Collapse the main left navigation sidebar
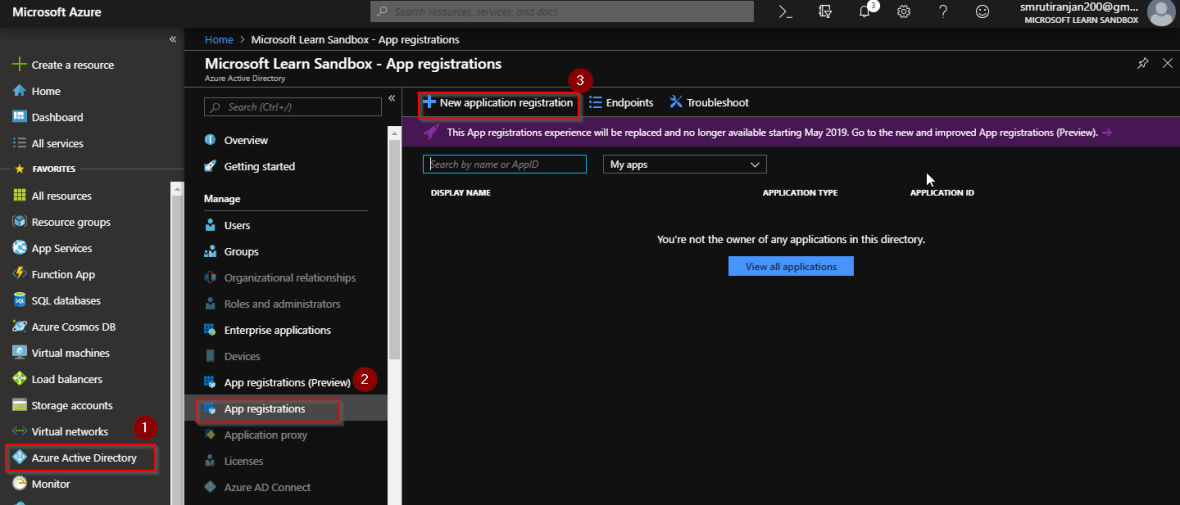 tap(172, 38)
